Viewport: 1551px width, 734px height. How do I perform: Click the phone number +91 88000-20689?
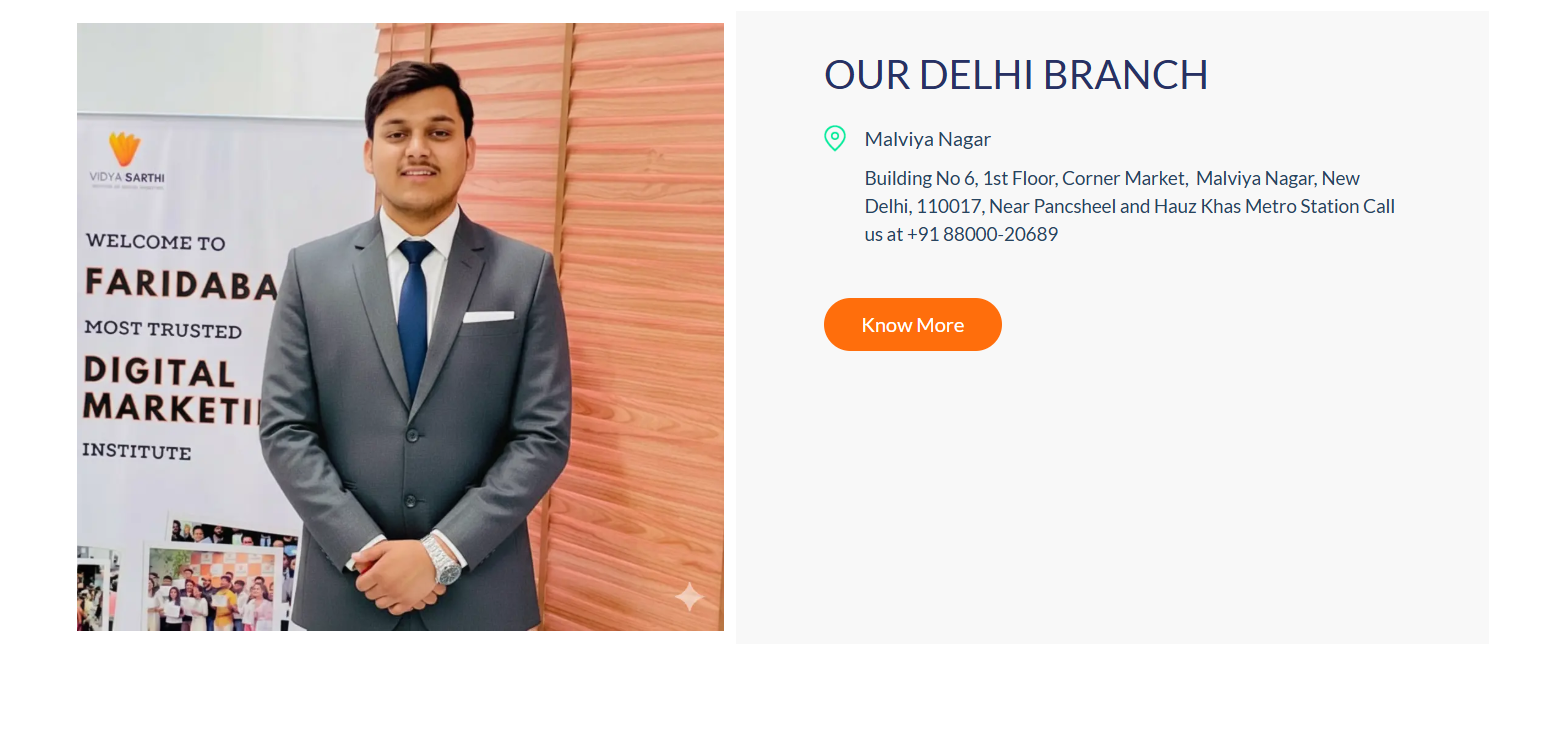pos(982,235)
